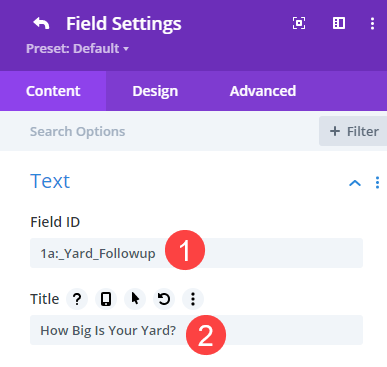Open the Preset: Default dropdown

[x=77, y=49]
